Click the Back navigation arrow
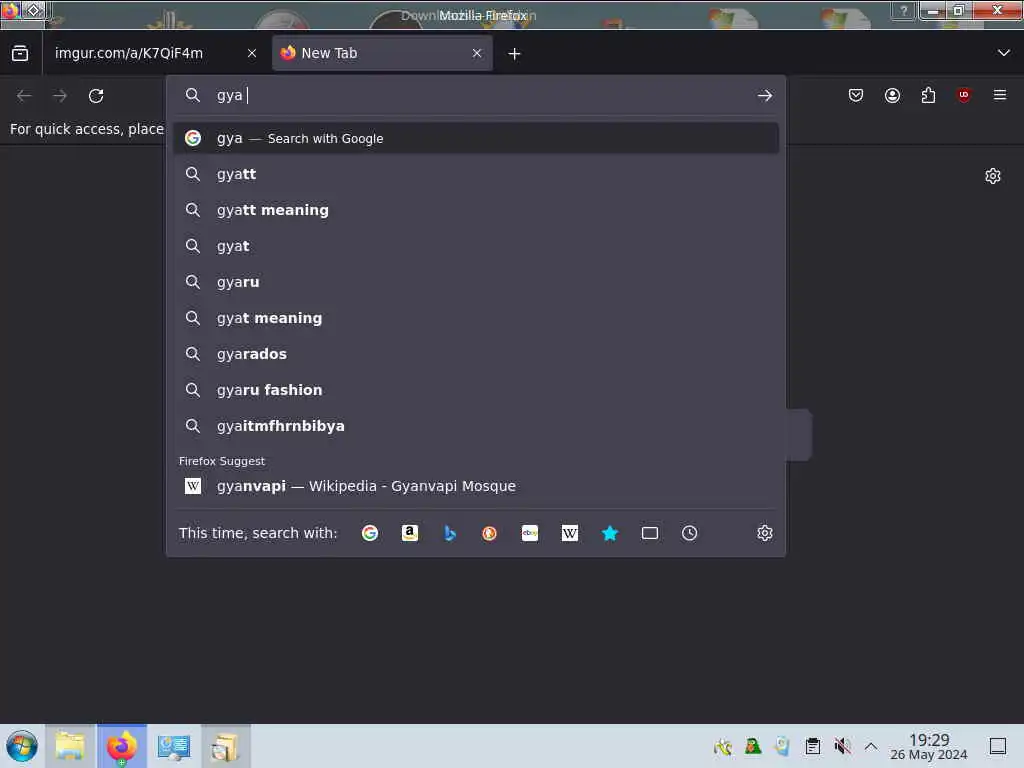The width and height of the screenshot is (1024, 768). [24, 96]
